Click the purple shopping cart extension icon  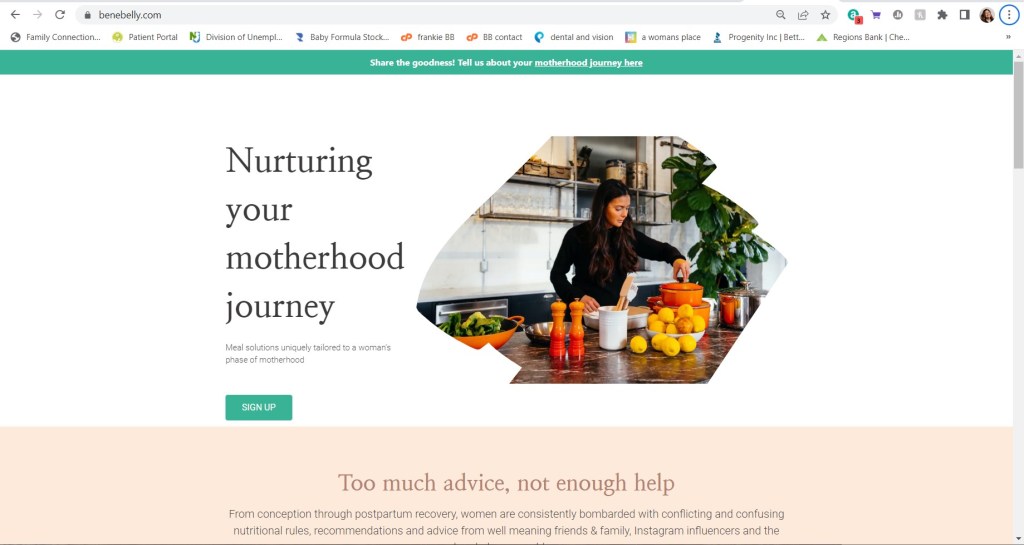point(876,15)
